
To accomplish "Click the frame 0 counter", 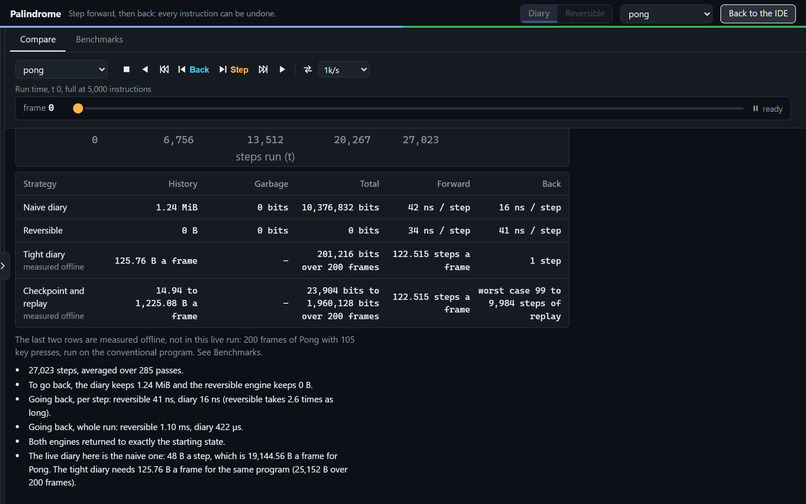I will [x=39, y=108].
